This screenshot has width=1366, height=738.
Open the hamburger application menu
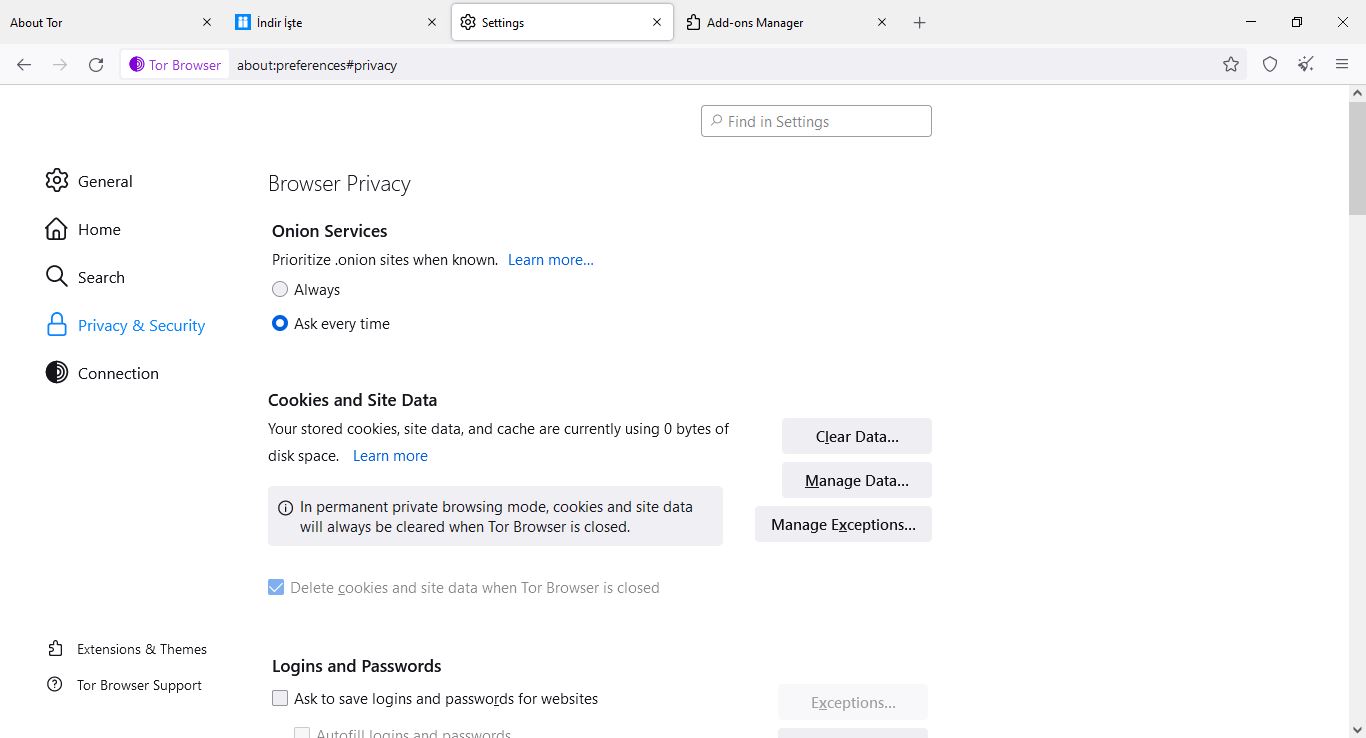click(1342, 65)
